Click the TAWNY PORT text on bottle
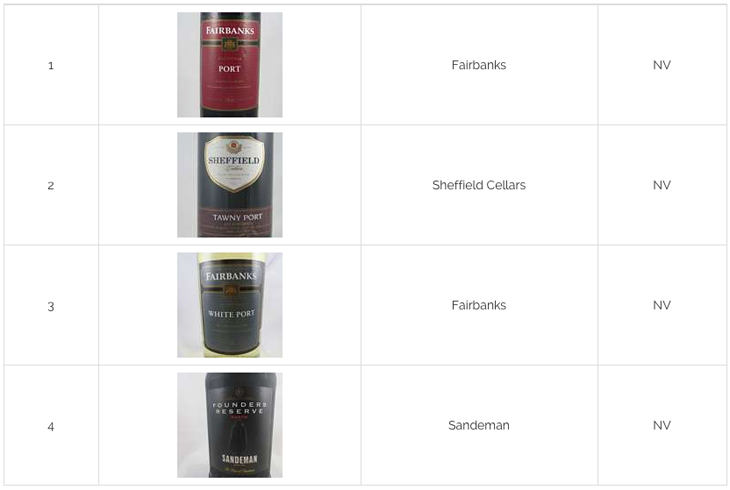 point(237,217)
